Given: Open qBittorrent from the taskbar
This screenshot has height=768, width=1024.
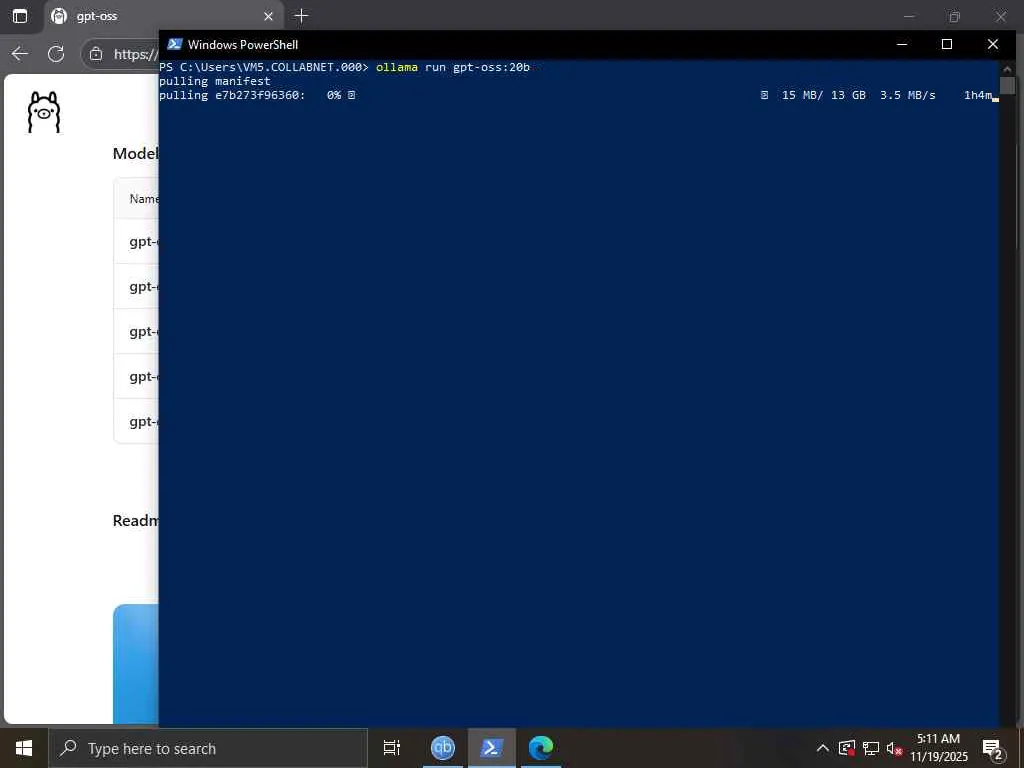Looking at the screenshot, I should [x=443, y=748].
